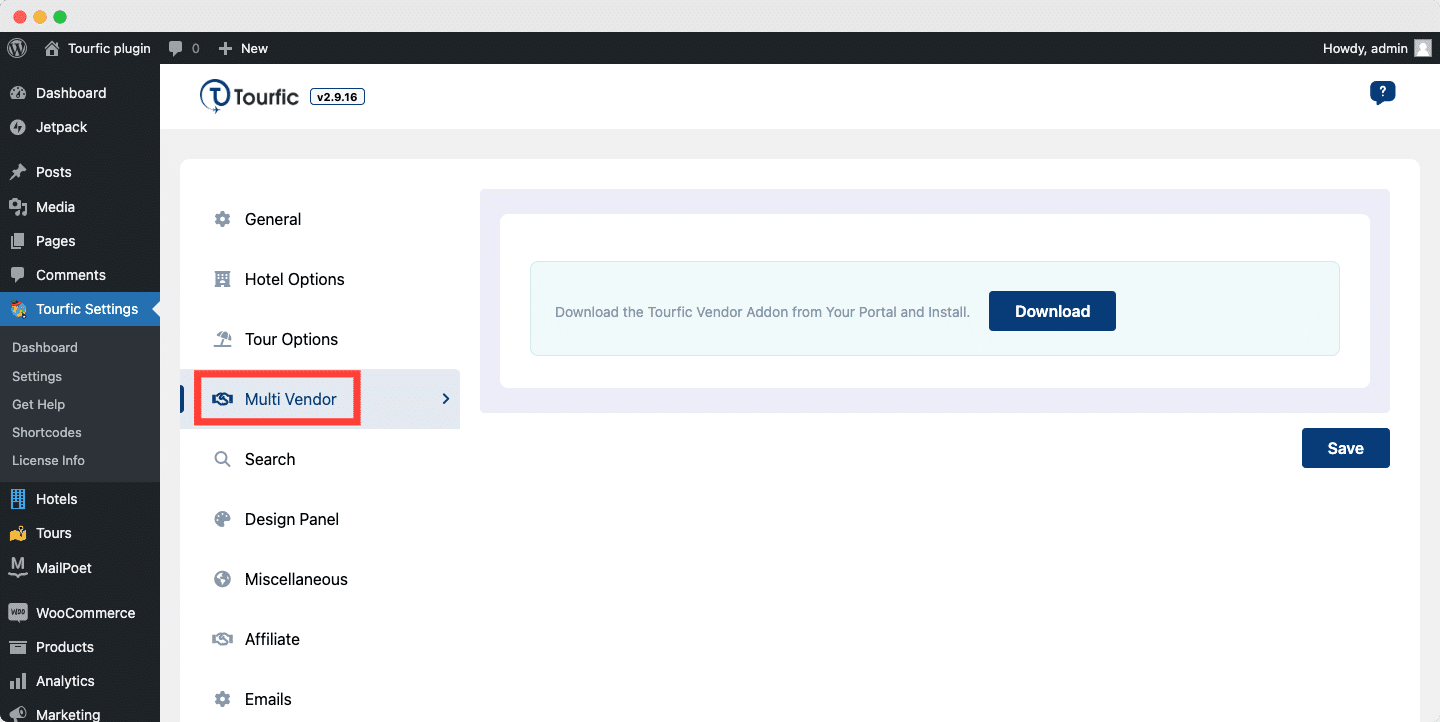Click the New plus icon
This screenshot has height=722, width=1440.
(x=225, y=48)
